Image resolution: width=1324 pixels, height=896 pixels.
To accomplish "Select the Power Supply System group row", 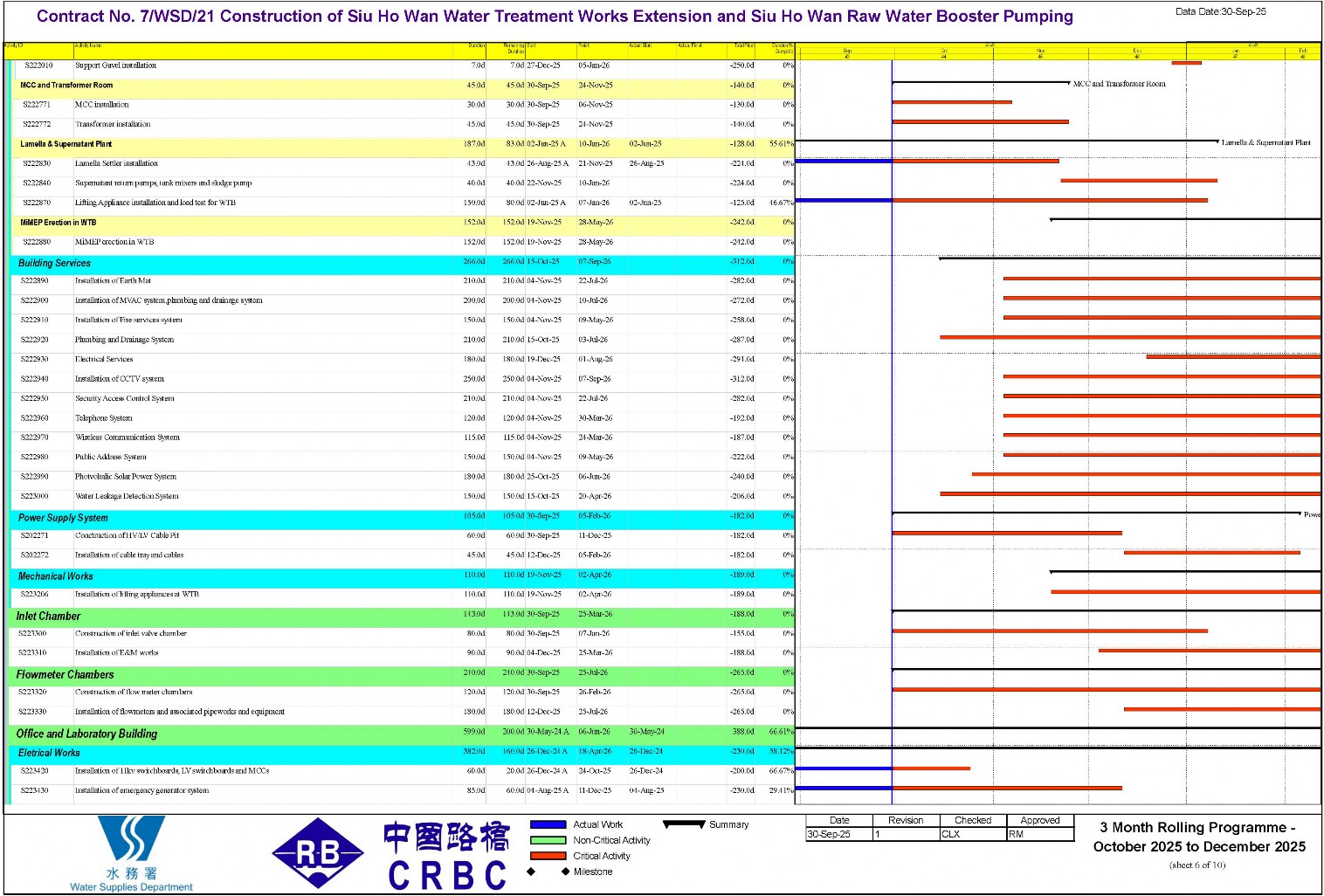I will click(403, 517).
